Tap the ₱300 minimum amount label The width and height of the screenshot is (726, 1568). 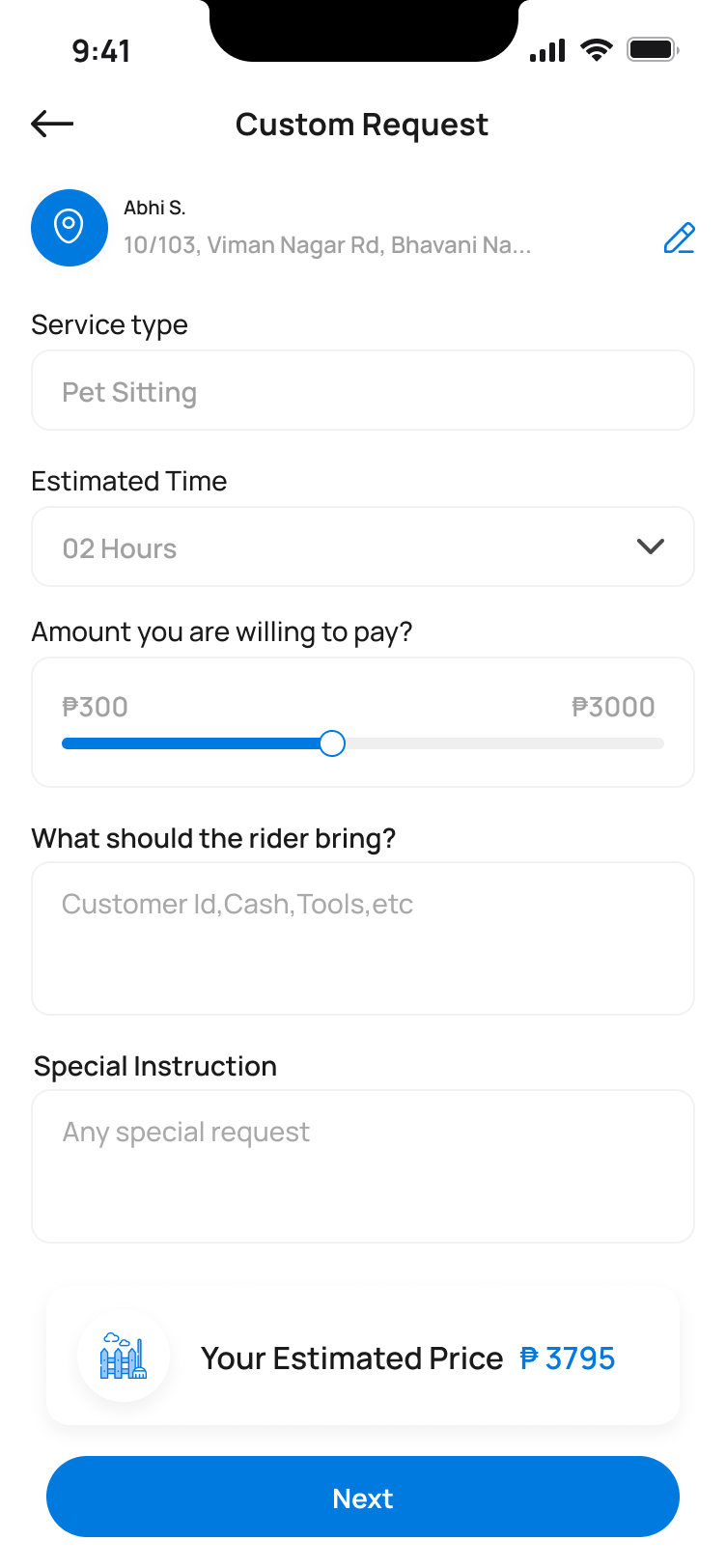click(x=95, y=707)
